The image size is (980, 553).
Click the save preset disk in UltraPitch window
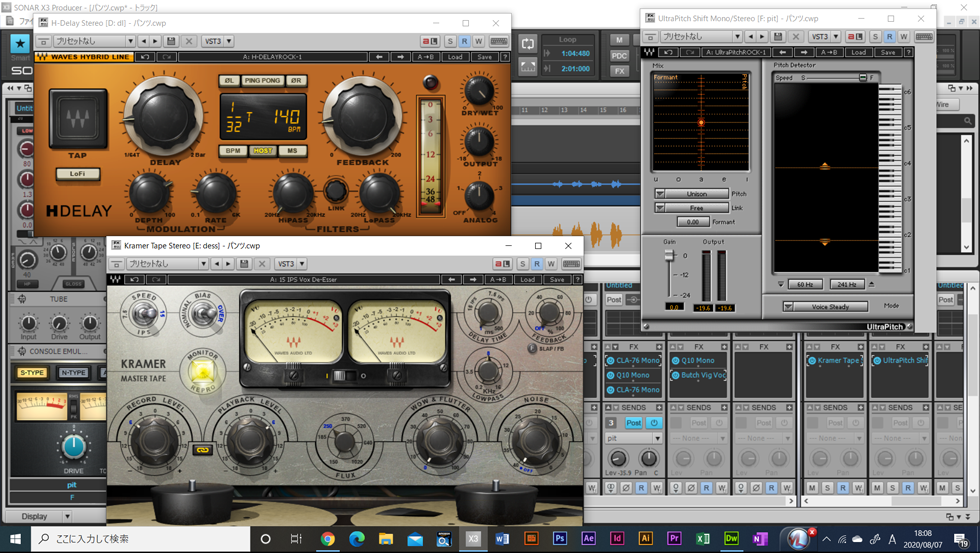pos(778,36)
